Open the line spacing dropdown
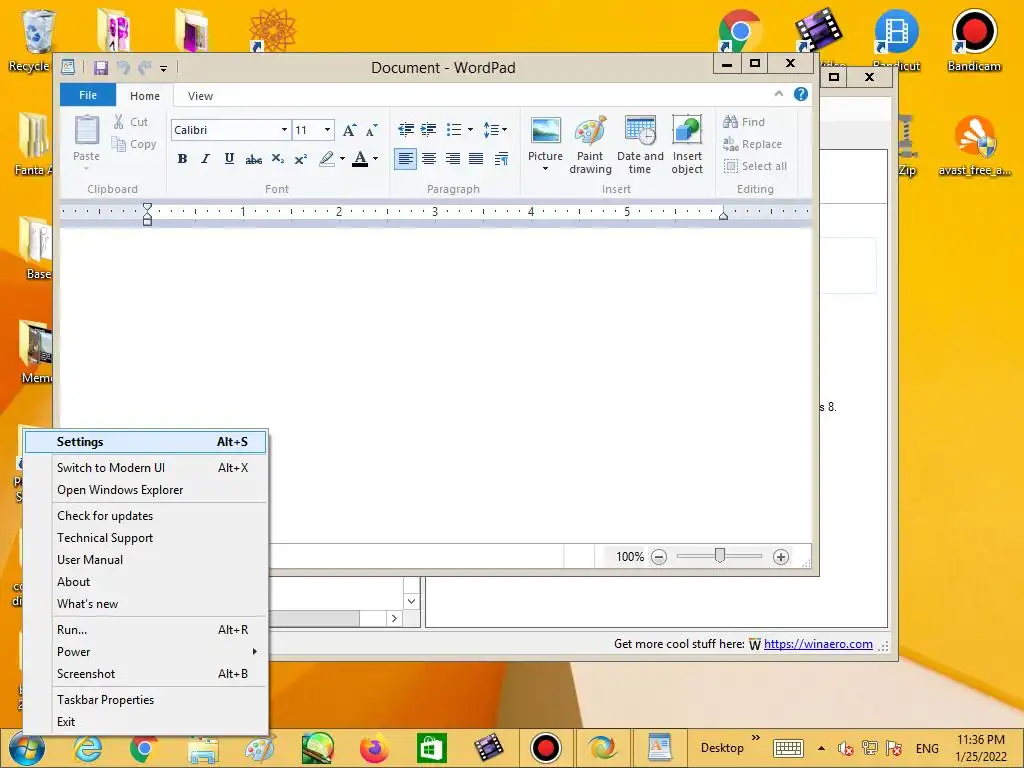The image size is (1024, 768). (x=495, y=130)
